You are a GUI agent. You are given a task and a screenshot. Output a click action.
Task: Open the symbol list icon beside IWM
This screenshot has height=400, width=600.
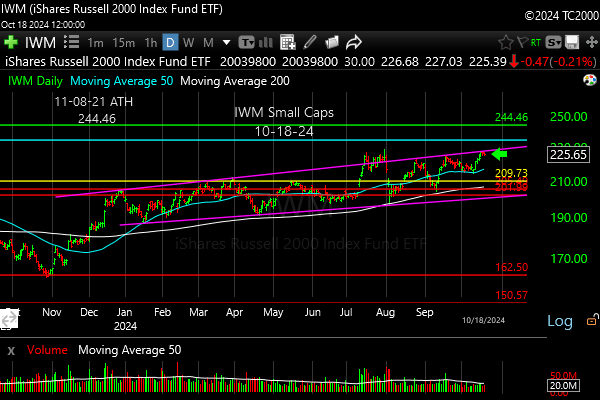click(x=71, y=42)
